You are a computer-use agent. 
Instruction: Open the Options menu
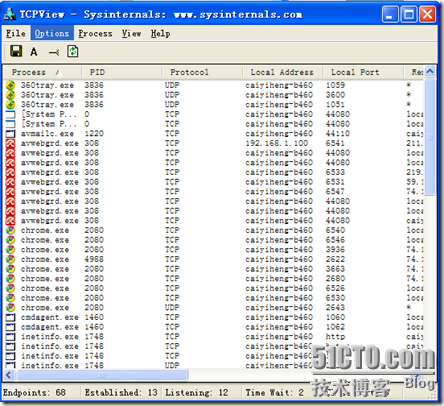(52, 33)
